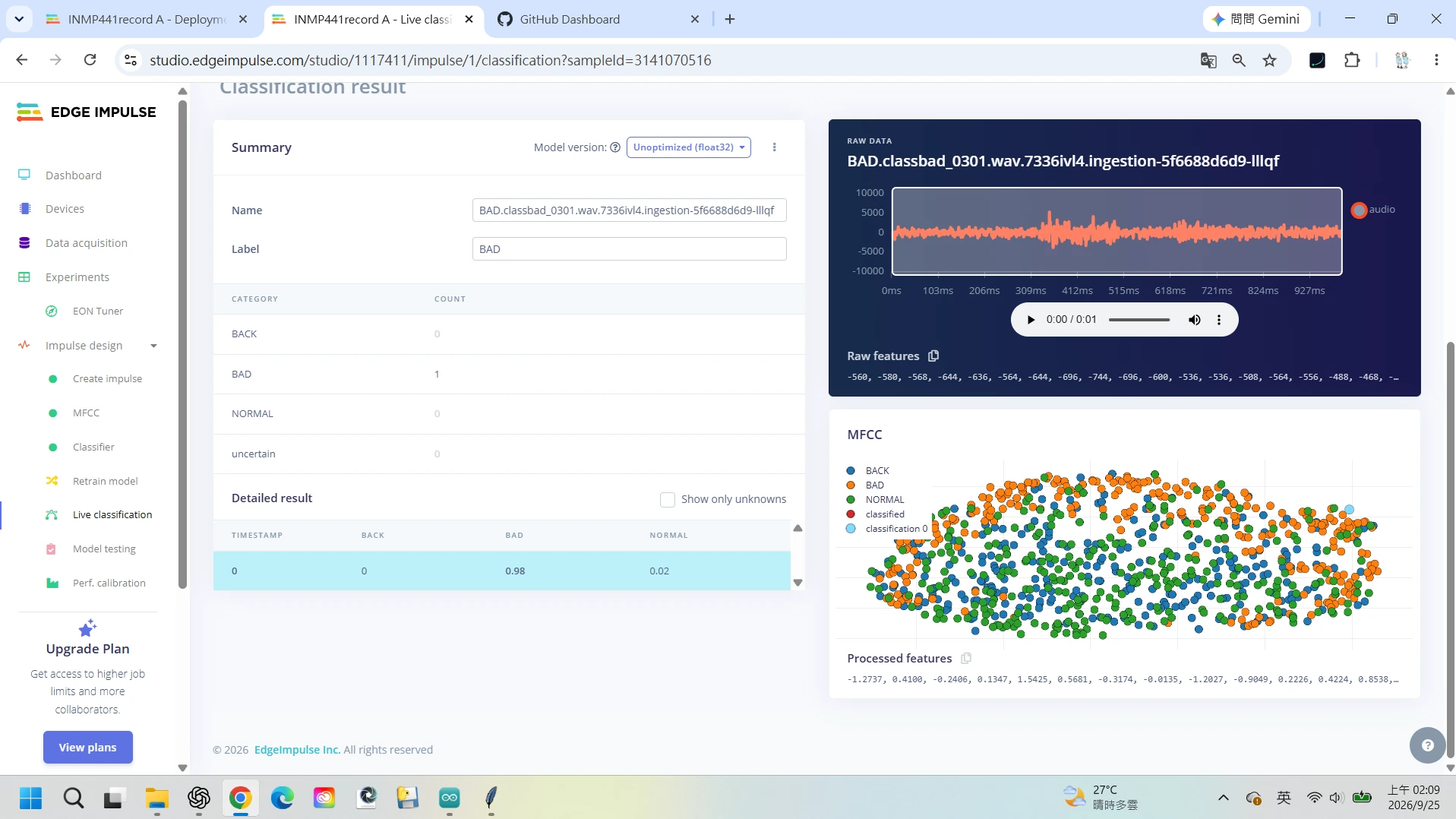
Task: Click the View plans button
Action: (88, 747)
